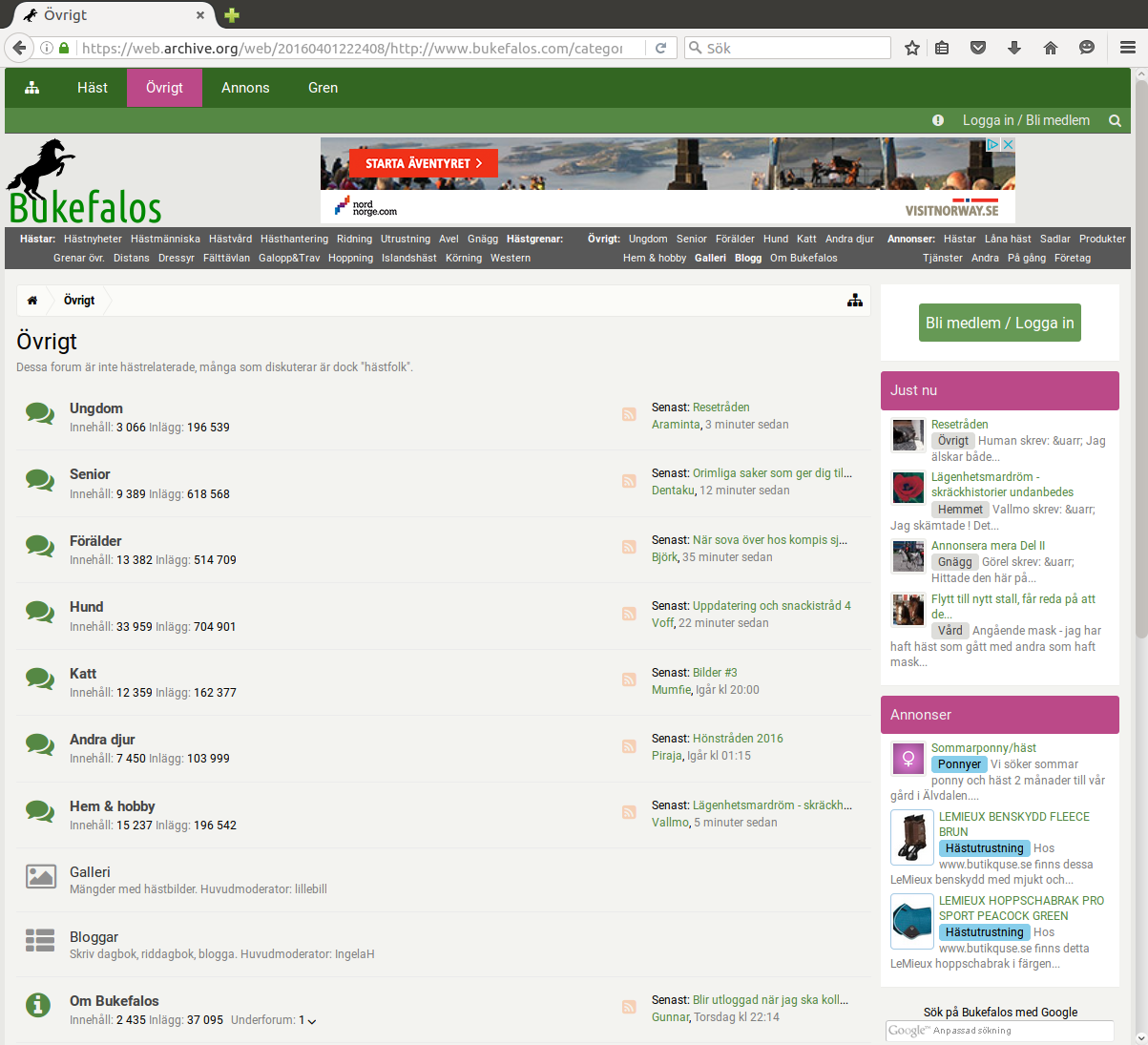This screenshot has height=1045, width=1148.
Task: Click the Bli medlem / Logga in button
Action: [x=999, y=323]
